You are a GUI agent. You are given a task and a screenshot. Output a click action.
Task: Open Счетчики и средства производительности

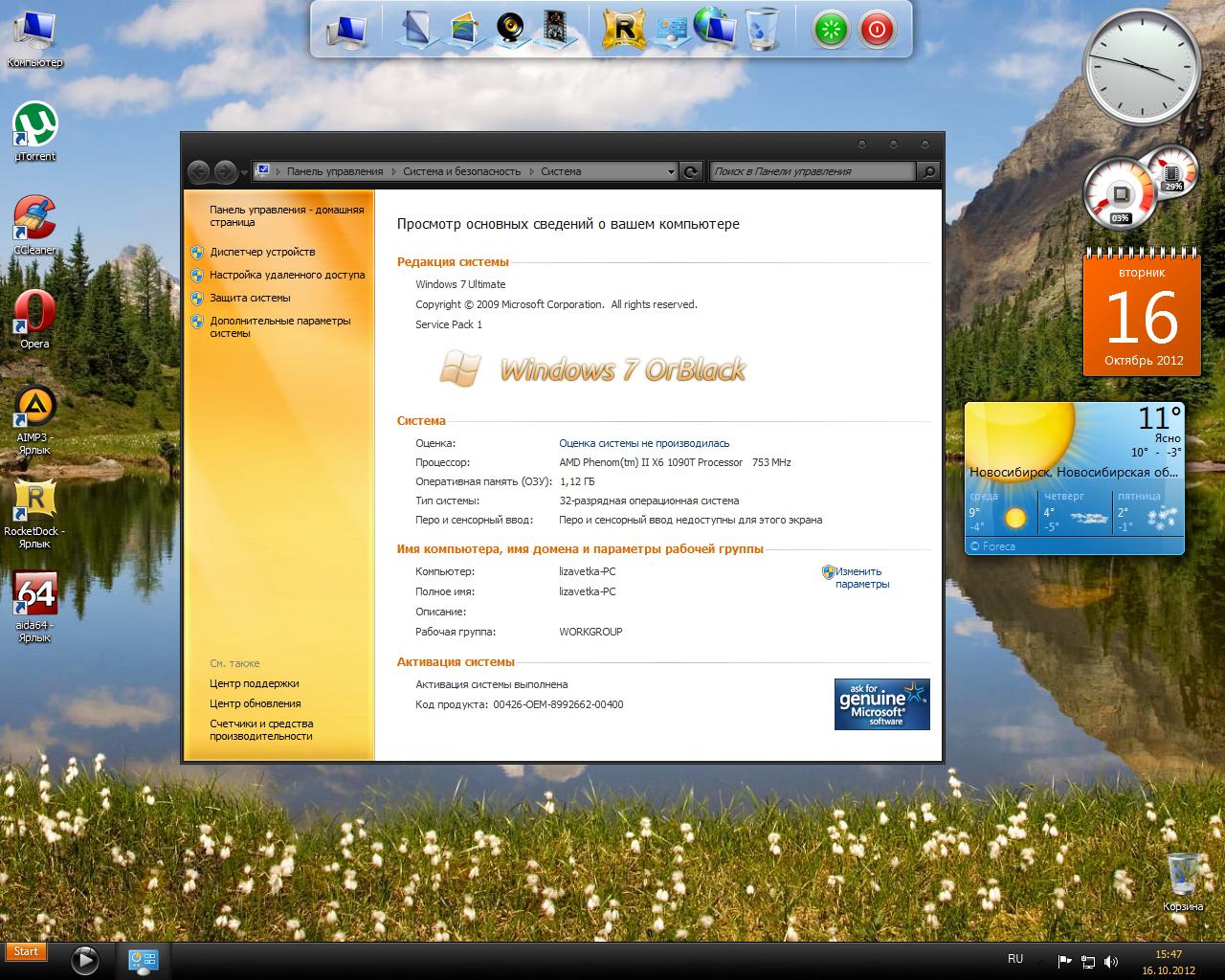261,729
